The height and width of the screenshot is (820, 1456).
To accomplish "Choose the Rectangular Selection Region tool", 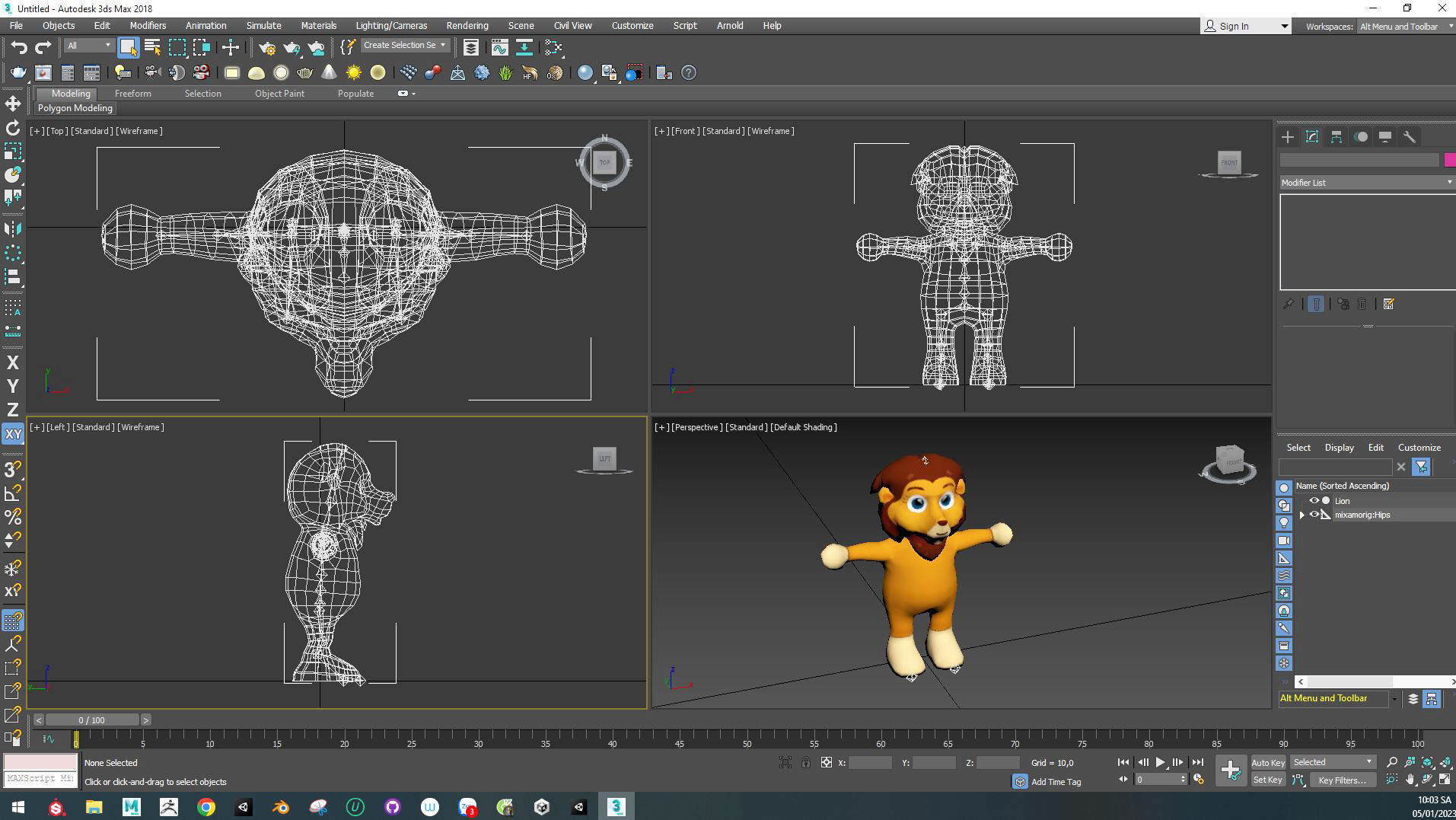I will coord(177,47).
